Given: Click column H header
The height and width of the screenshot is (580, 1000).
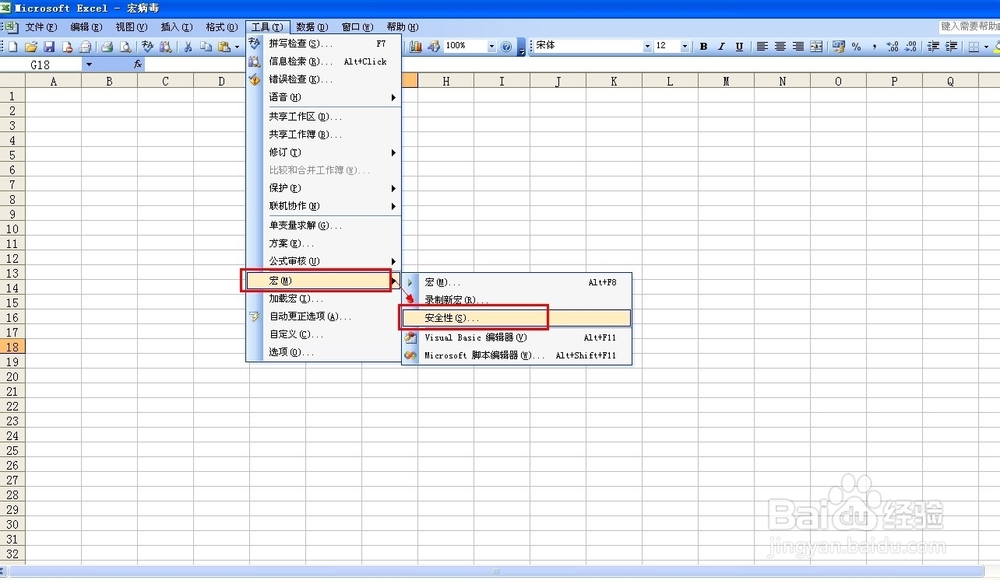Looking at the screenshot, I should click(446, 81).
